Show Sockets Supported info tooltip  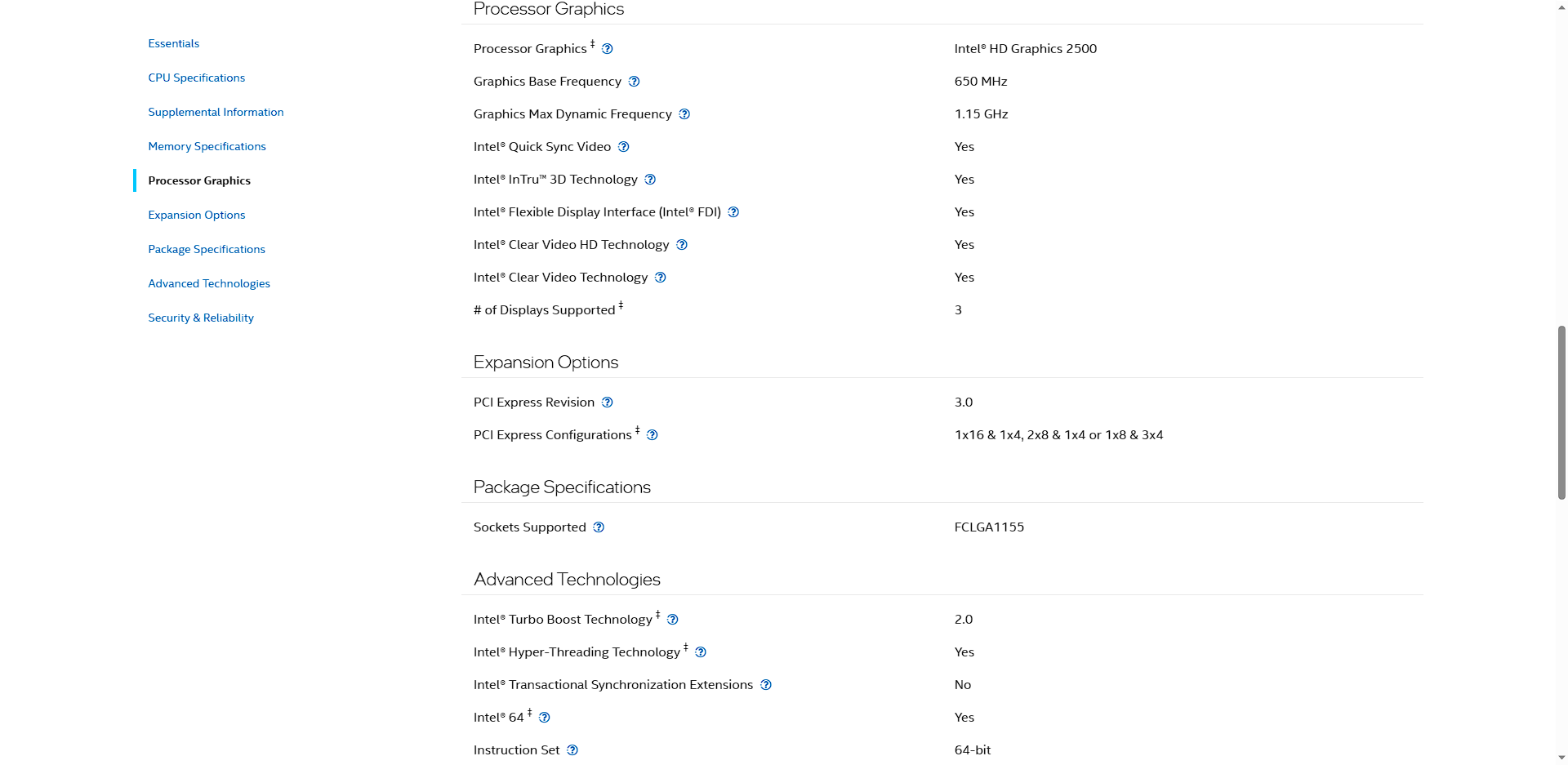click(x=599, y=527)
